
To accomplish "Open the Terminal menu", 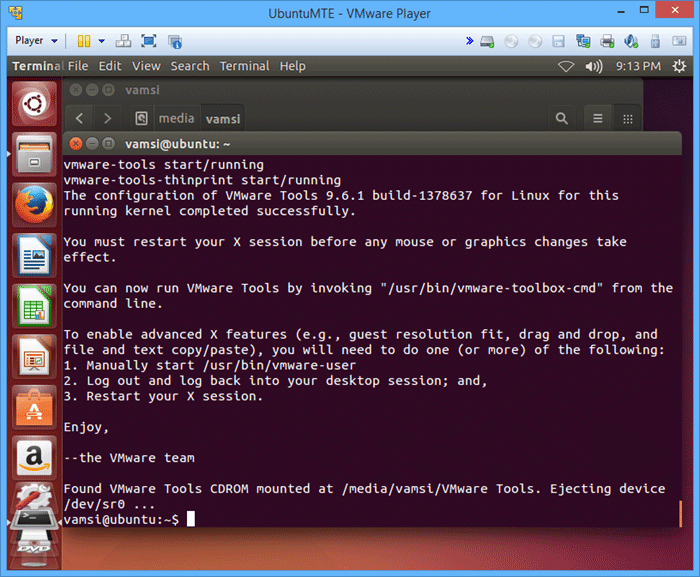I will click(x=244, y=66).
